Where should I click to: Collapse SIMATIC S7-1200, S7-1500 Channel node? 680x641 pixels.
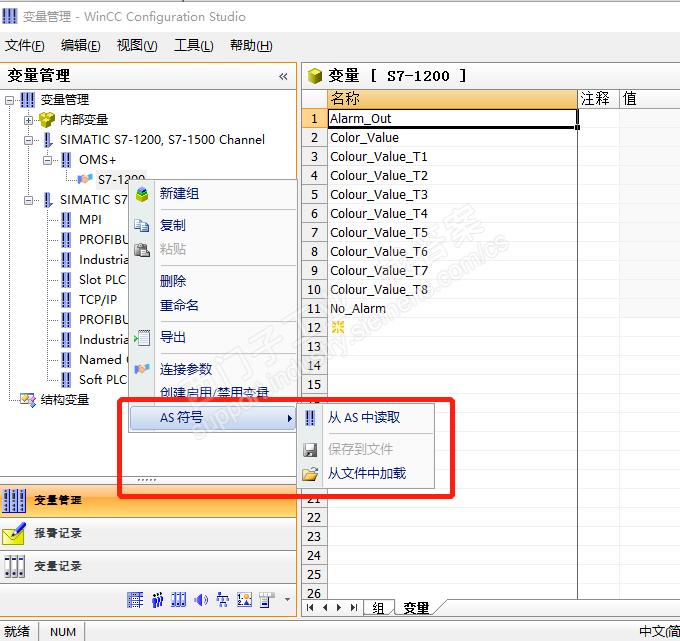coord(28,140)
